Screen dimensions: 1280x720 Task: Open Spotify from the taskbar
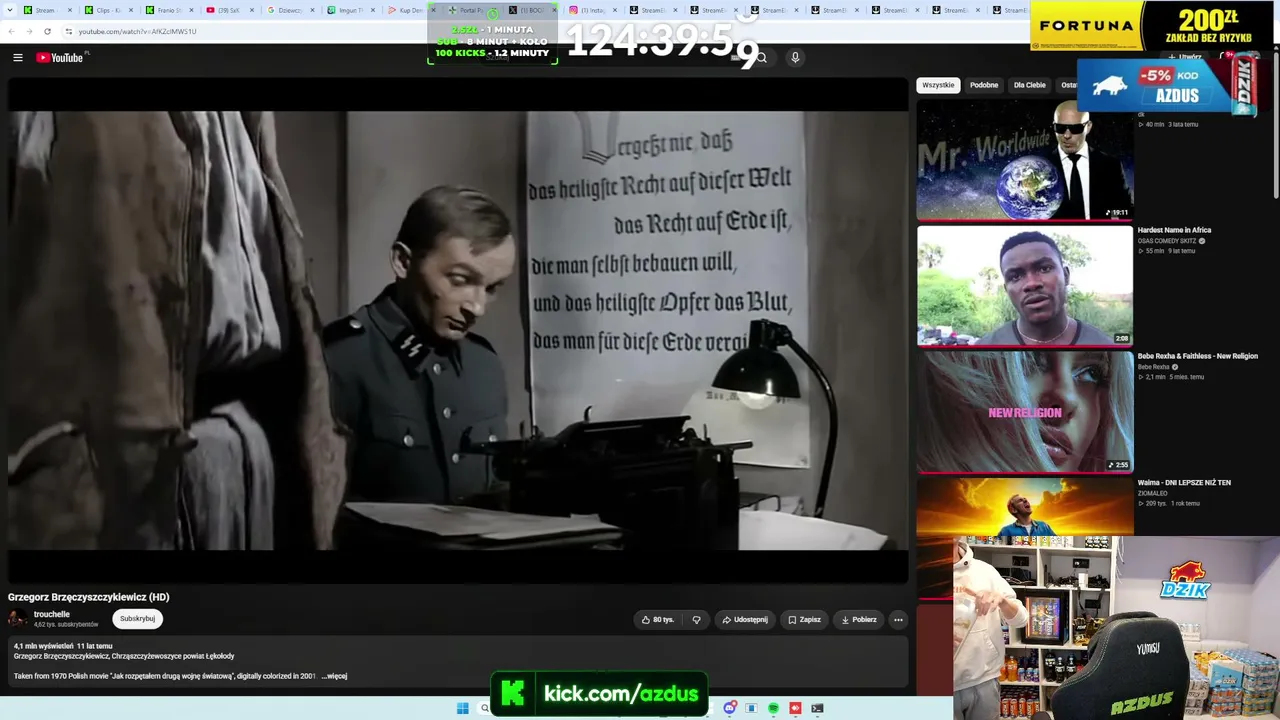point(774,708)
